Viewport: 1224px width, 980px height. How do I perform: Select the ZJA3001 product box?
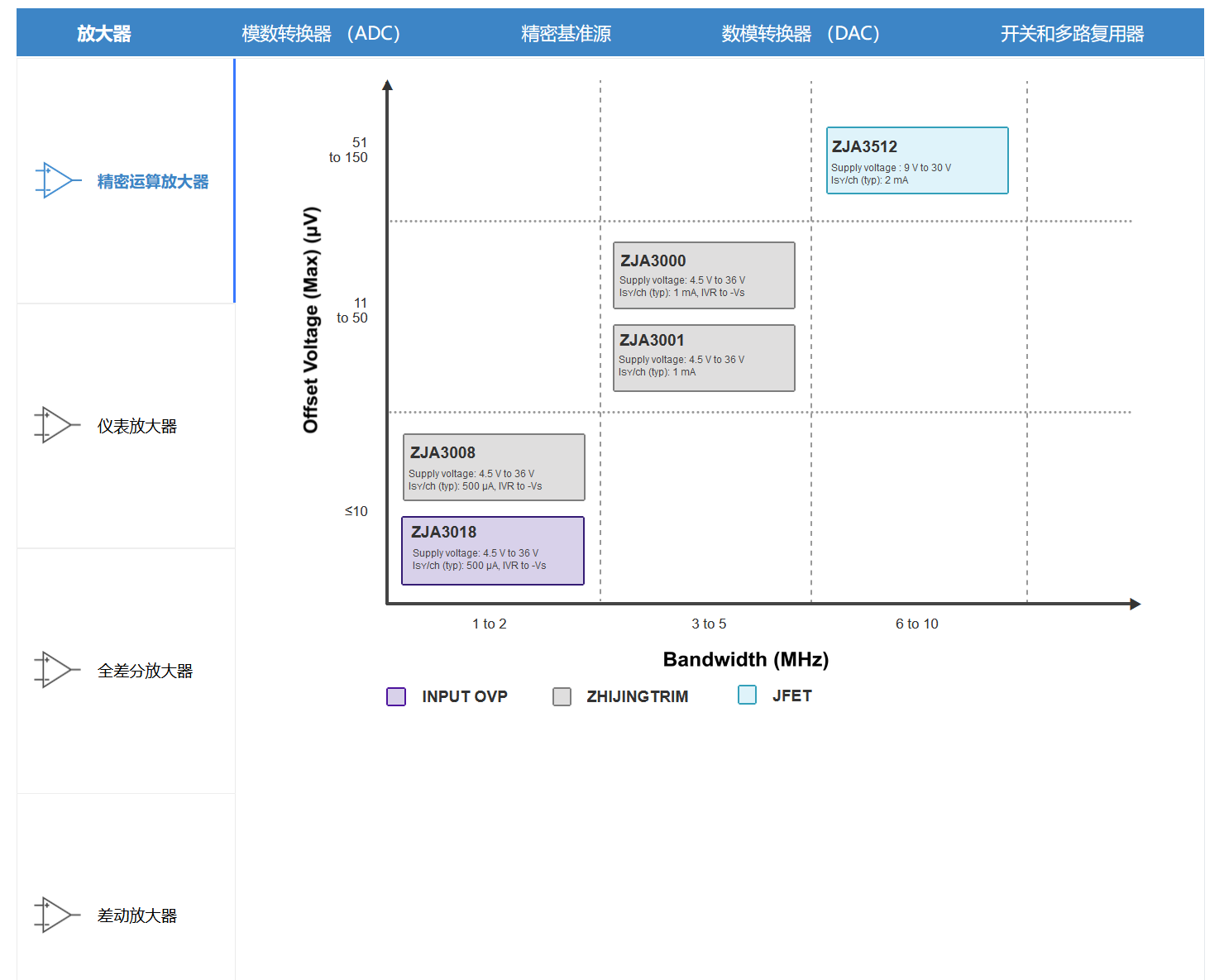(x=704, y=358)
